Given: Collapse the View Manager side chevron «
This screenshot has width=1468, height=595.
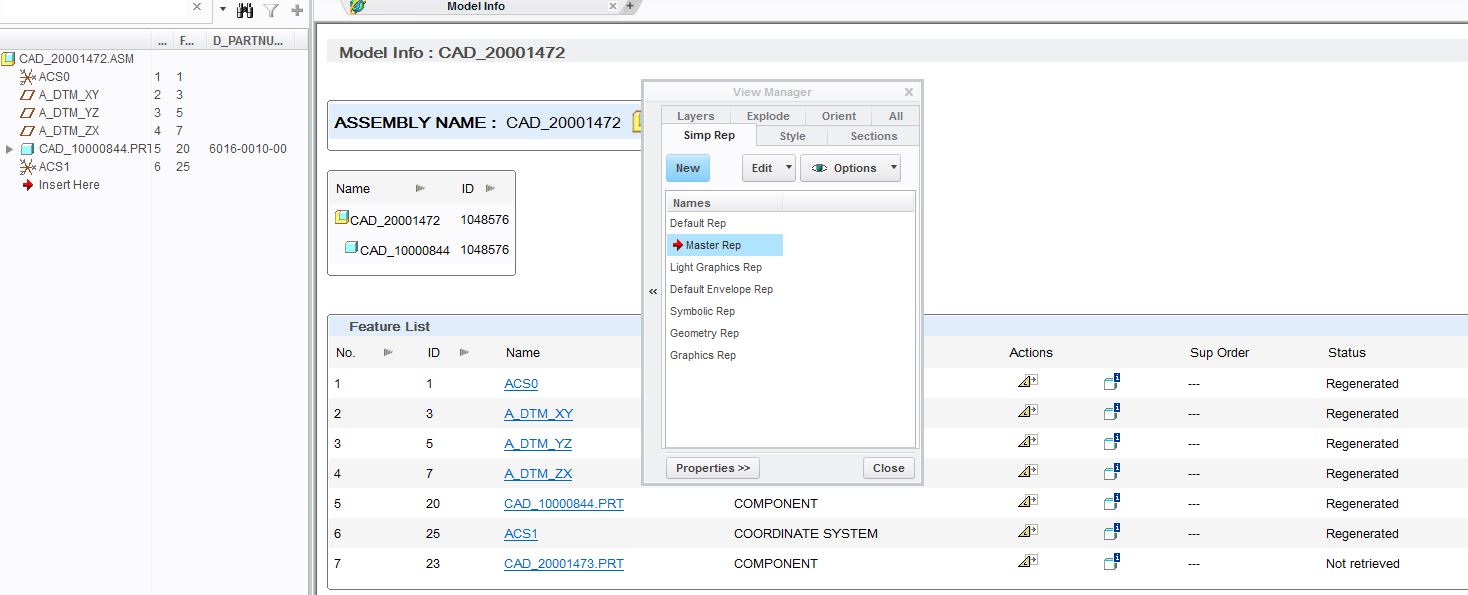Looking at the screenshot, I should (x=652, y=291).
